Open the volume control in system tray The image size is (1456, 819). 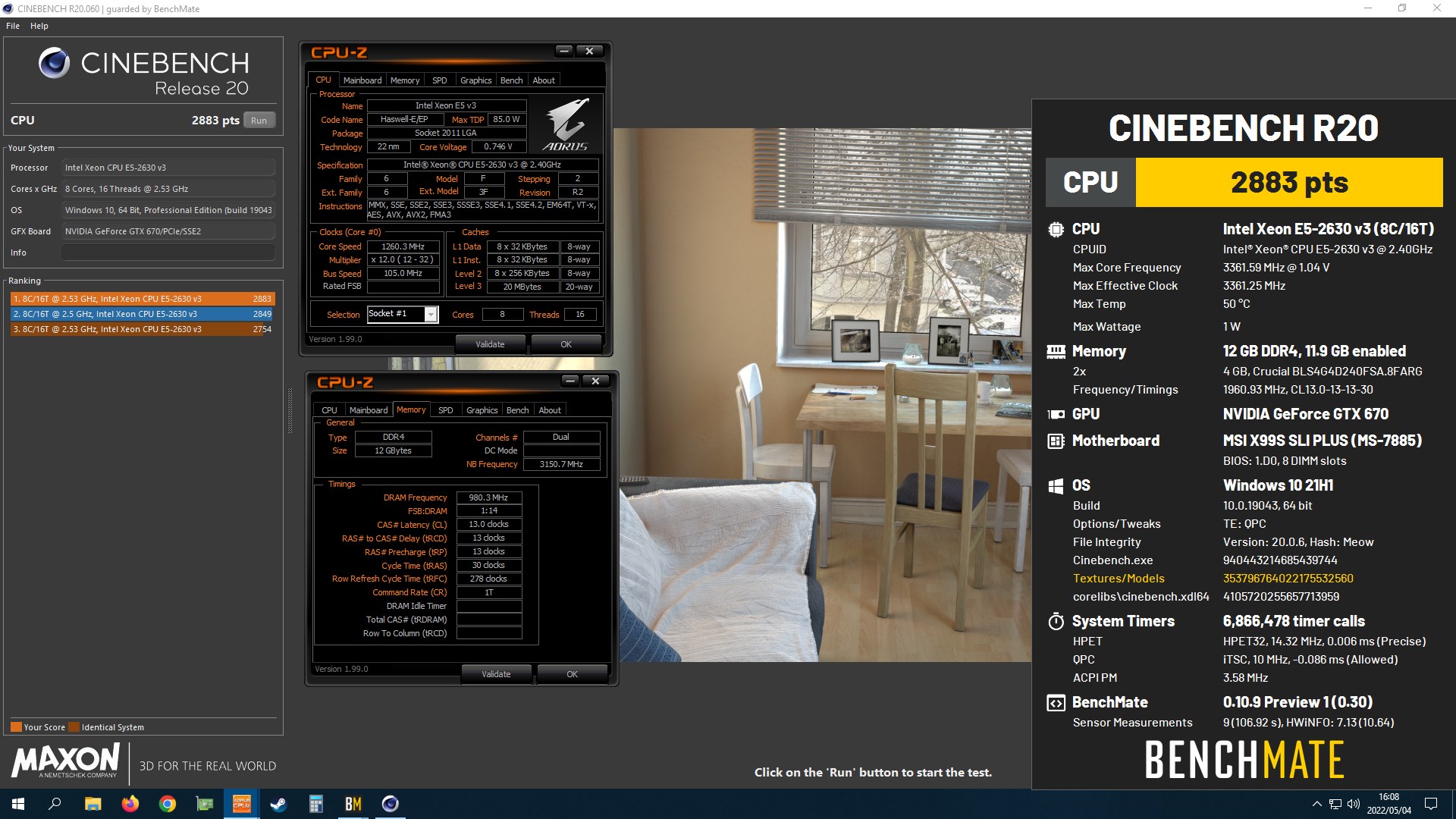(x=1354, y=804)
